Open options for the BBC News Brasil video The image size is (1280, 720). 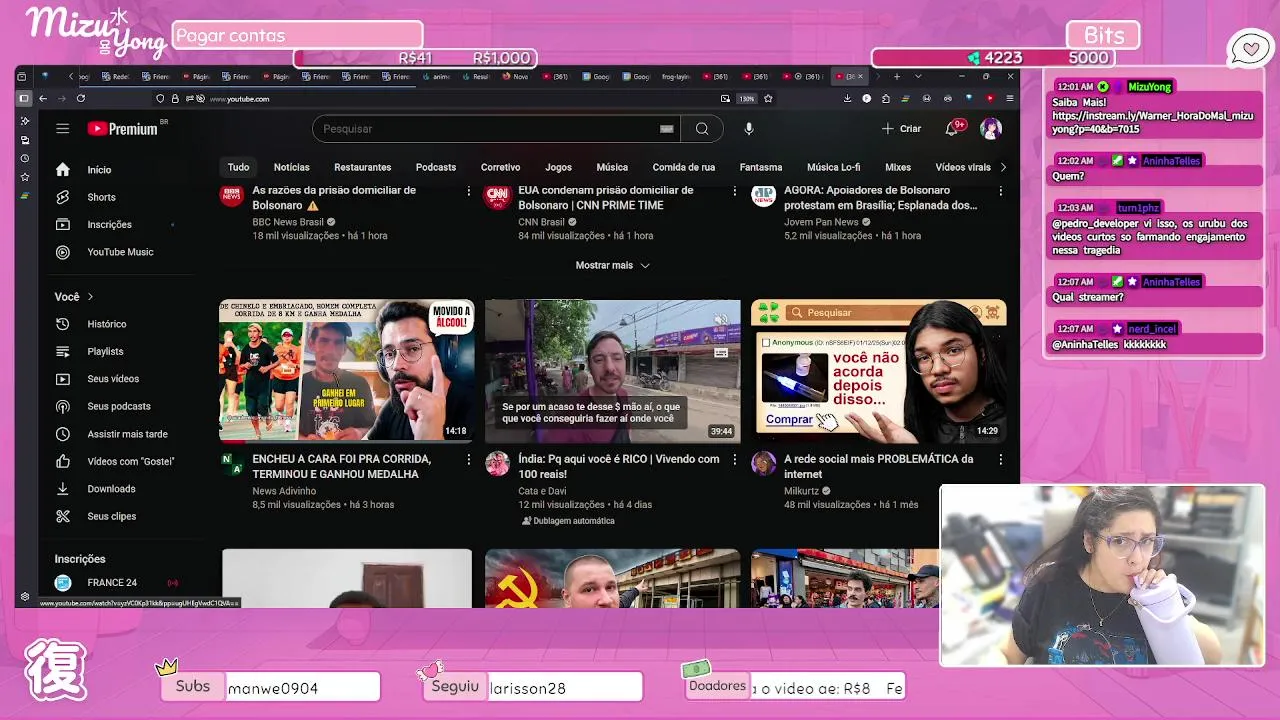[468, 191]
